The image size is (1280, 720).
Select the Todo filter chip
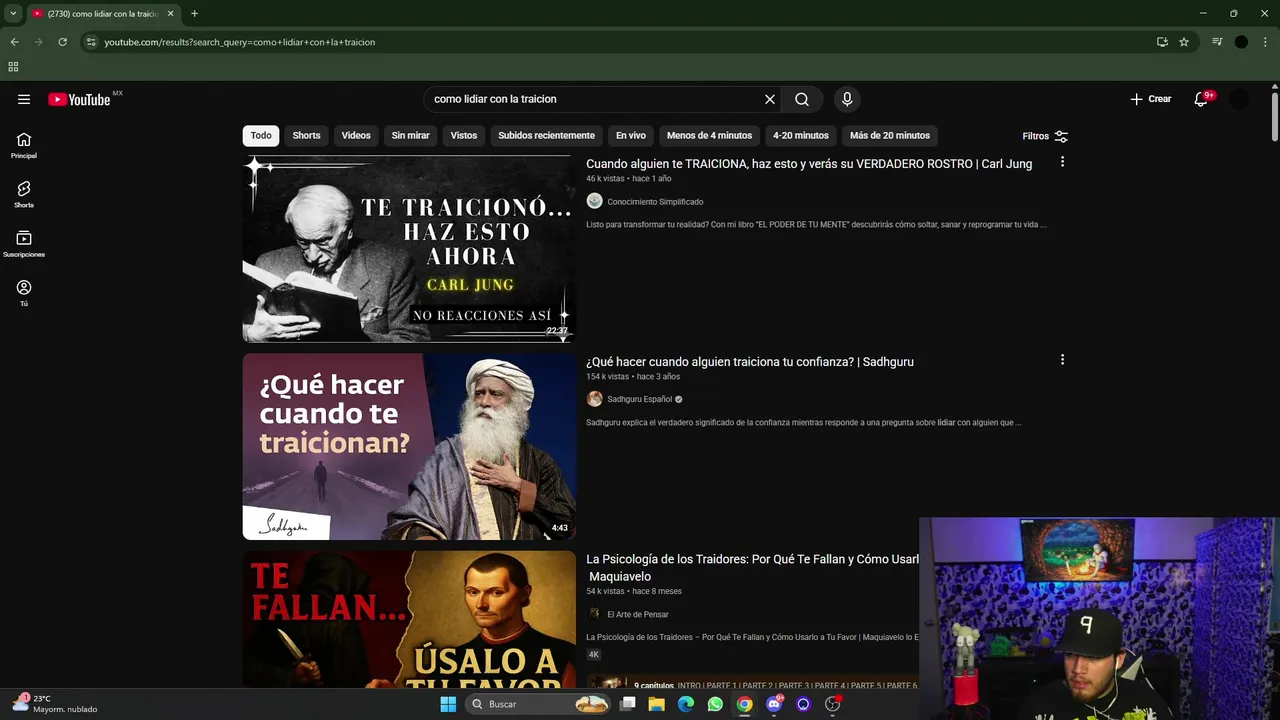tap(261, 135)
